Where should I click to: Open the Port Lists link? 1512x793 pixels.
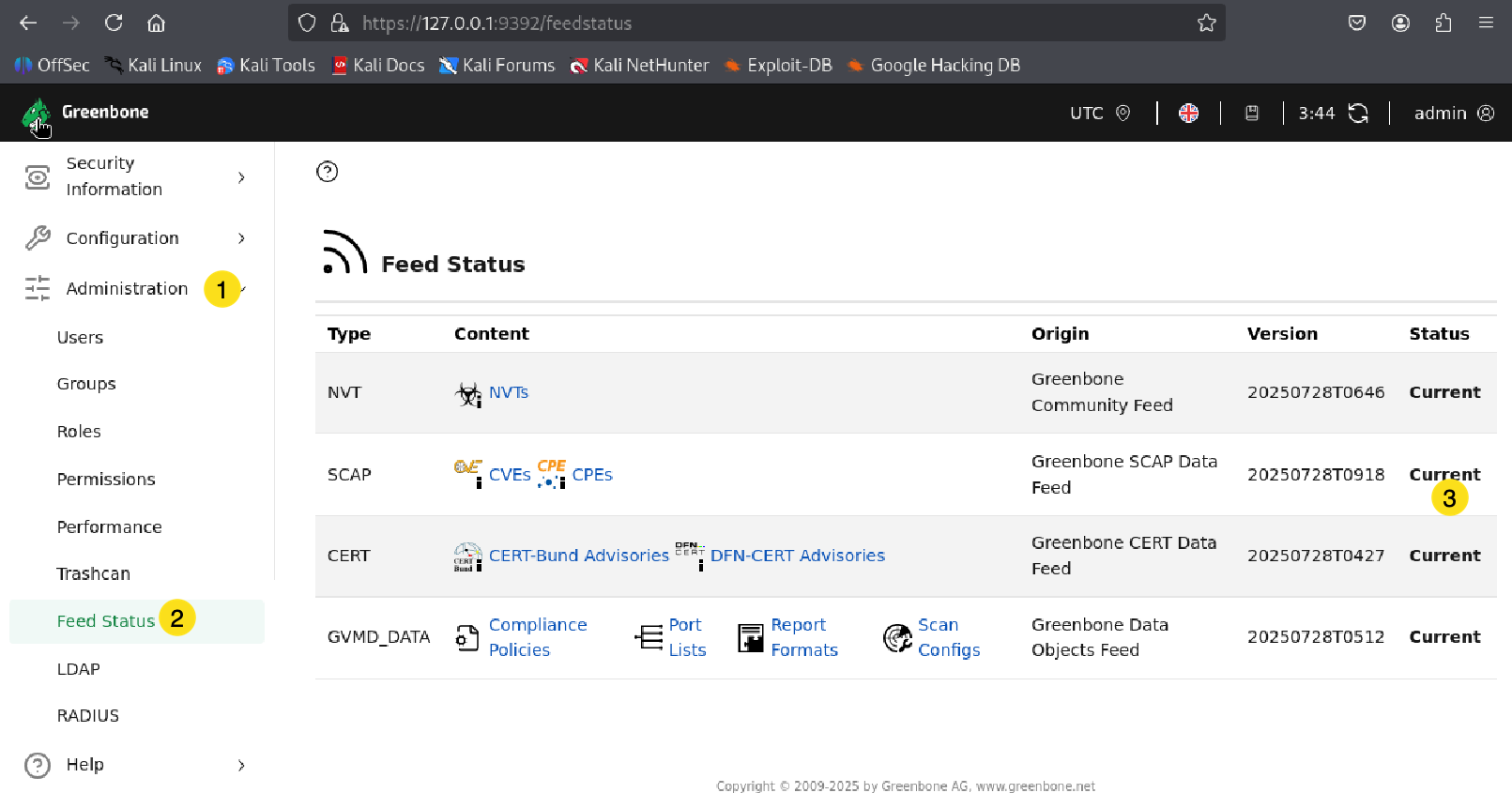click(687, 637)
